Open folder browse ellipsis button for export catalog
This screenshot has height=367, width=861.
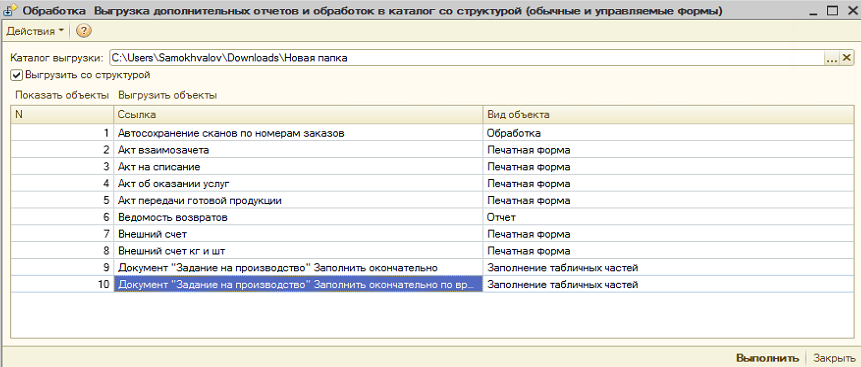(832, 58)
